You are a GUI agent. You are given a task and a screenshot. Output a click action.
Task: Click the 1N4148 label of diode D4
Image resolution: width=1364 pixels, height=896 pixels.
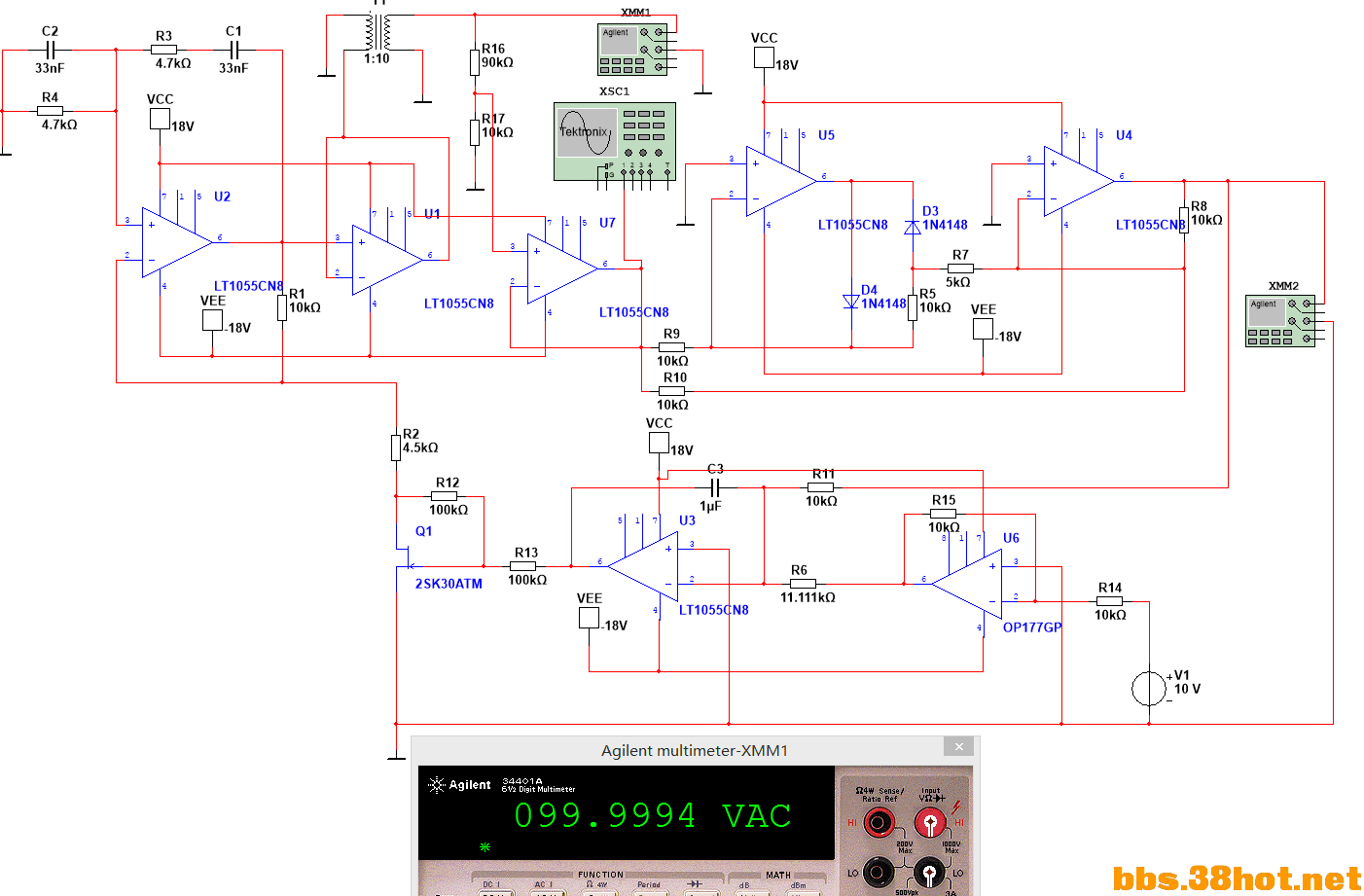click(x=883, y=304)
